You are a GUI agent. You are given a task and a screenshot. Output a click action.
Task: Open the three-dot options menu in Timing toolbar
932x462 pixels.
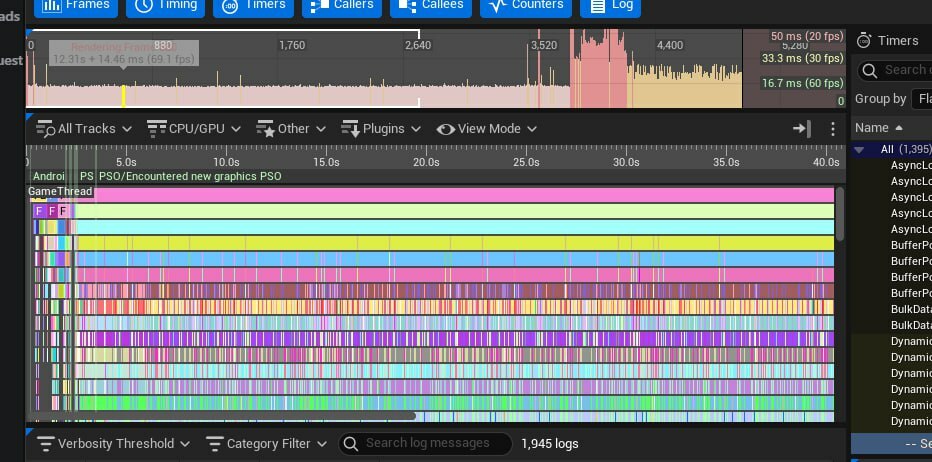click(833, 129)
